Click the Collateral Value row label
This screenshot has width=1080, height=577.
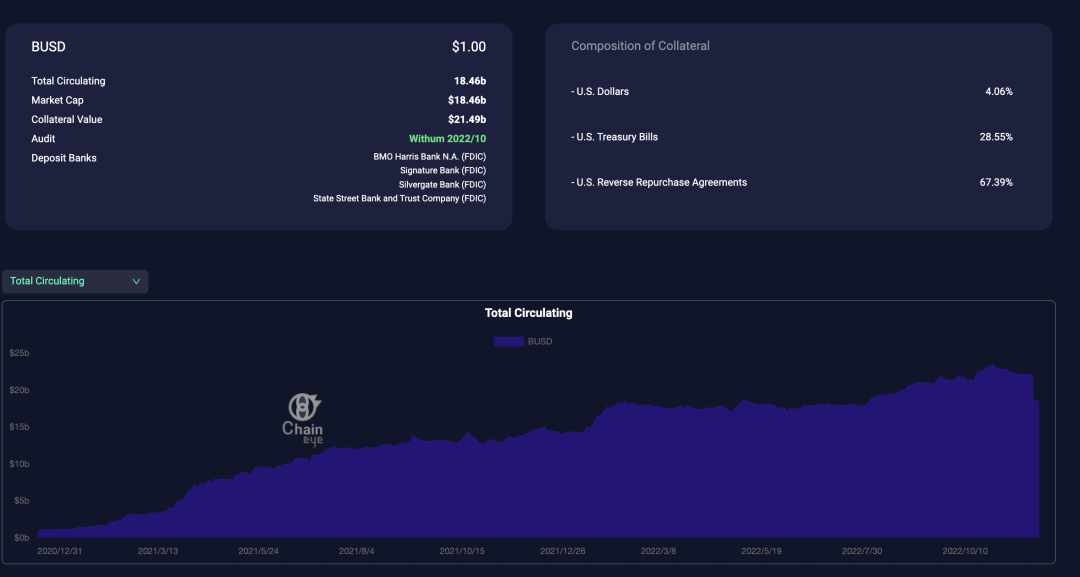pos(67,120)
